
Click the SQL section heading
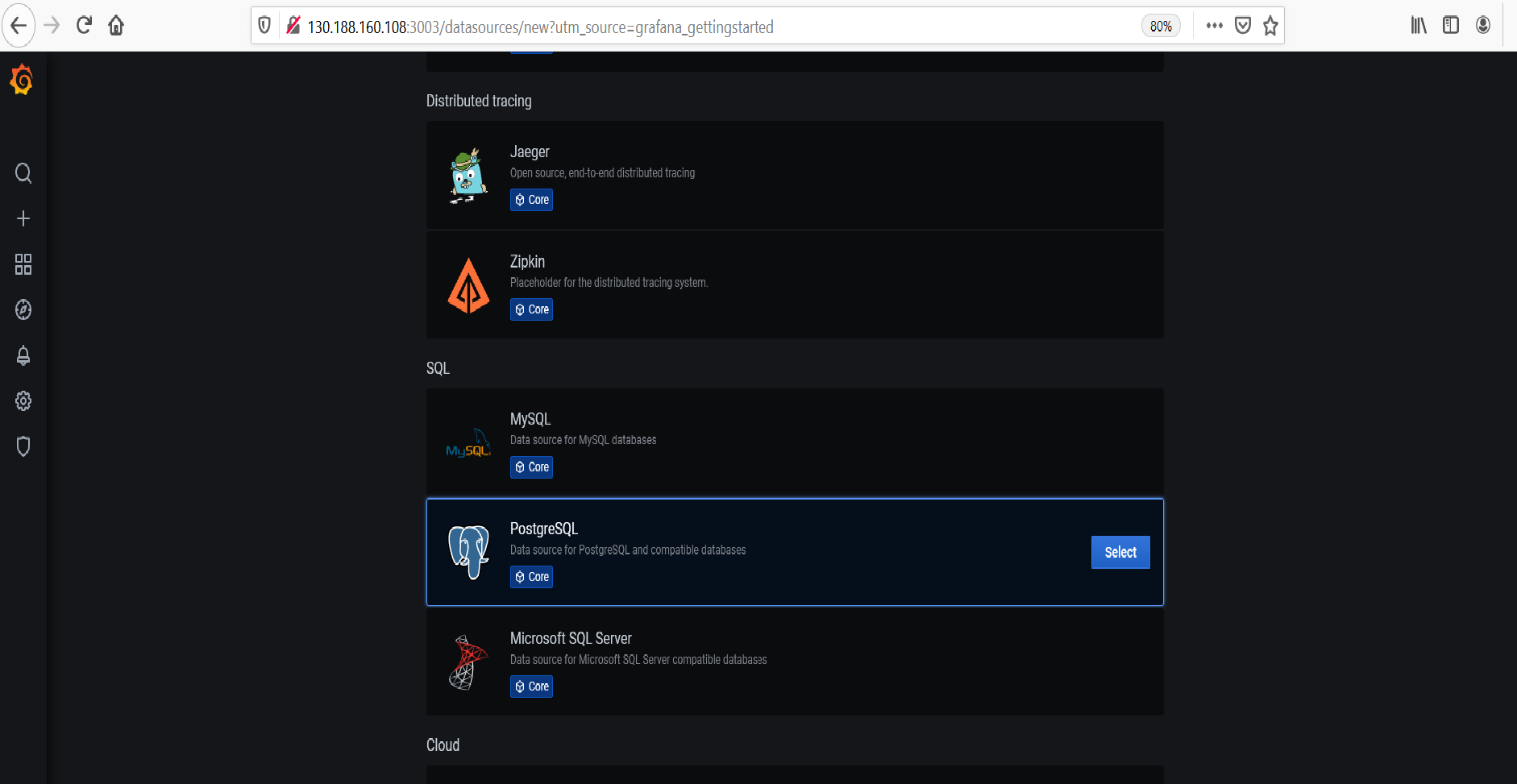click(x=438, y=368)
